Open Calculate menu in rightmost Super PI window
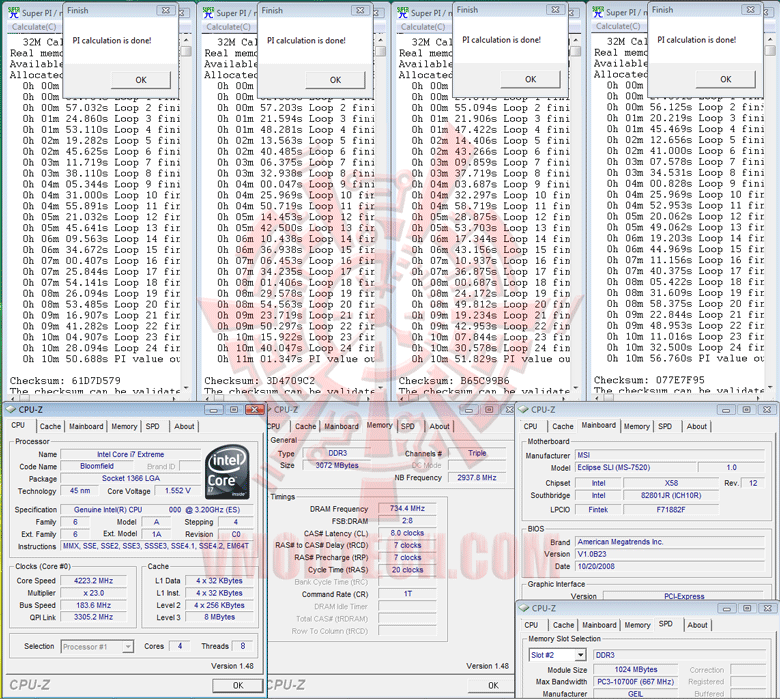 pyautogui.click(x=618, y=26)
